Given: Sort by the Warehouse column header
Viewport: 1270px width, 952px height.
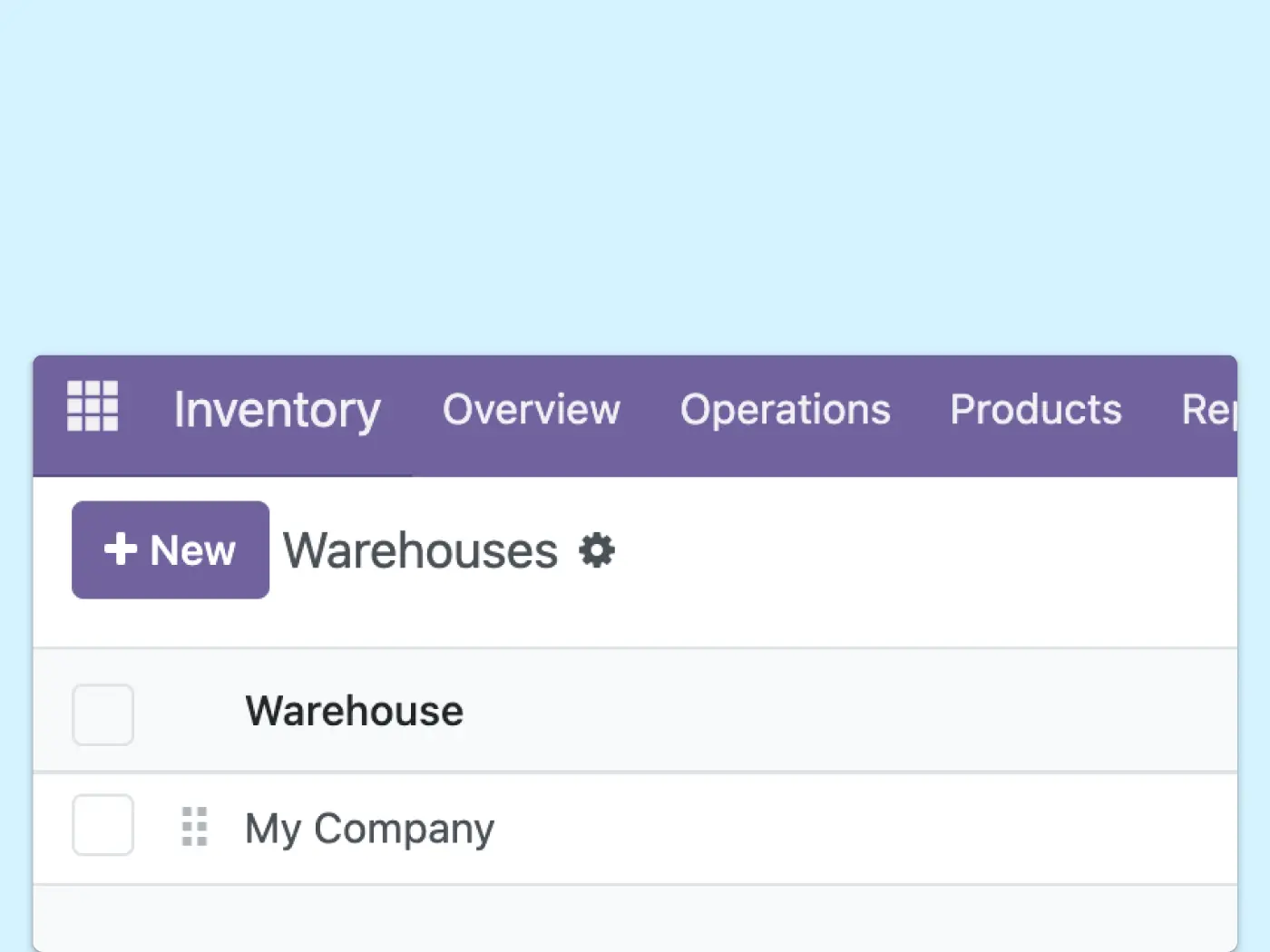Looking at the screenshot, I should pos(354,711).
